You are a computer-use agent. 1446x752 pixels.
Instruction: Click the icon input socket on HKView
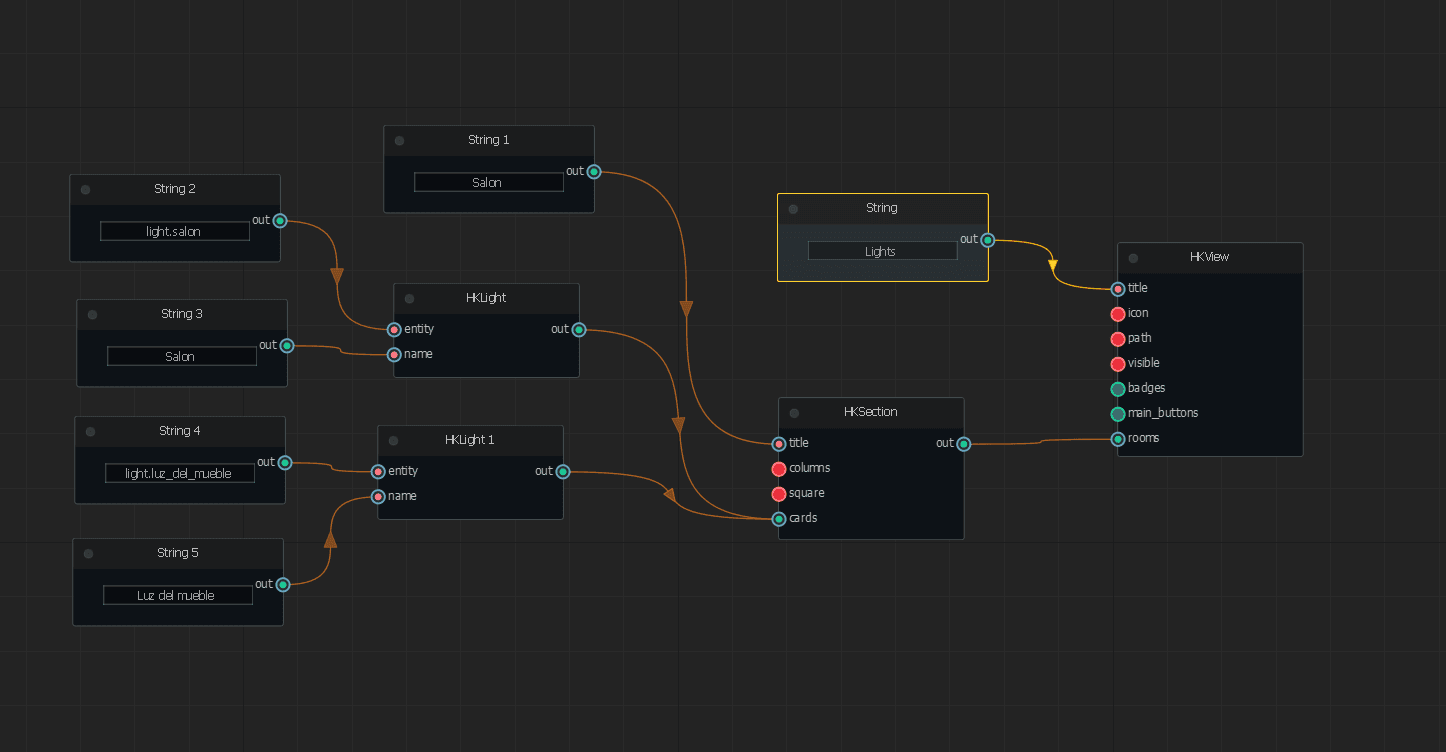pos(1117,313)
